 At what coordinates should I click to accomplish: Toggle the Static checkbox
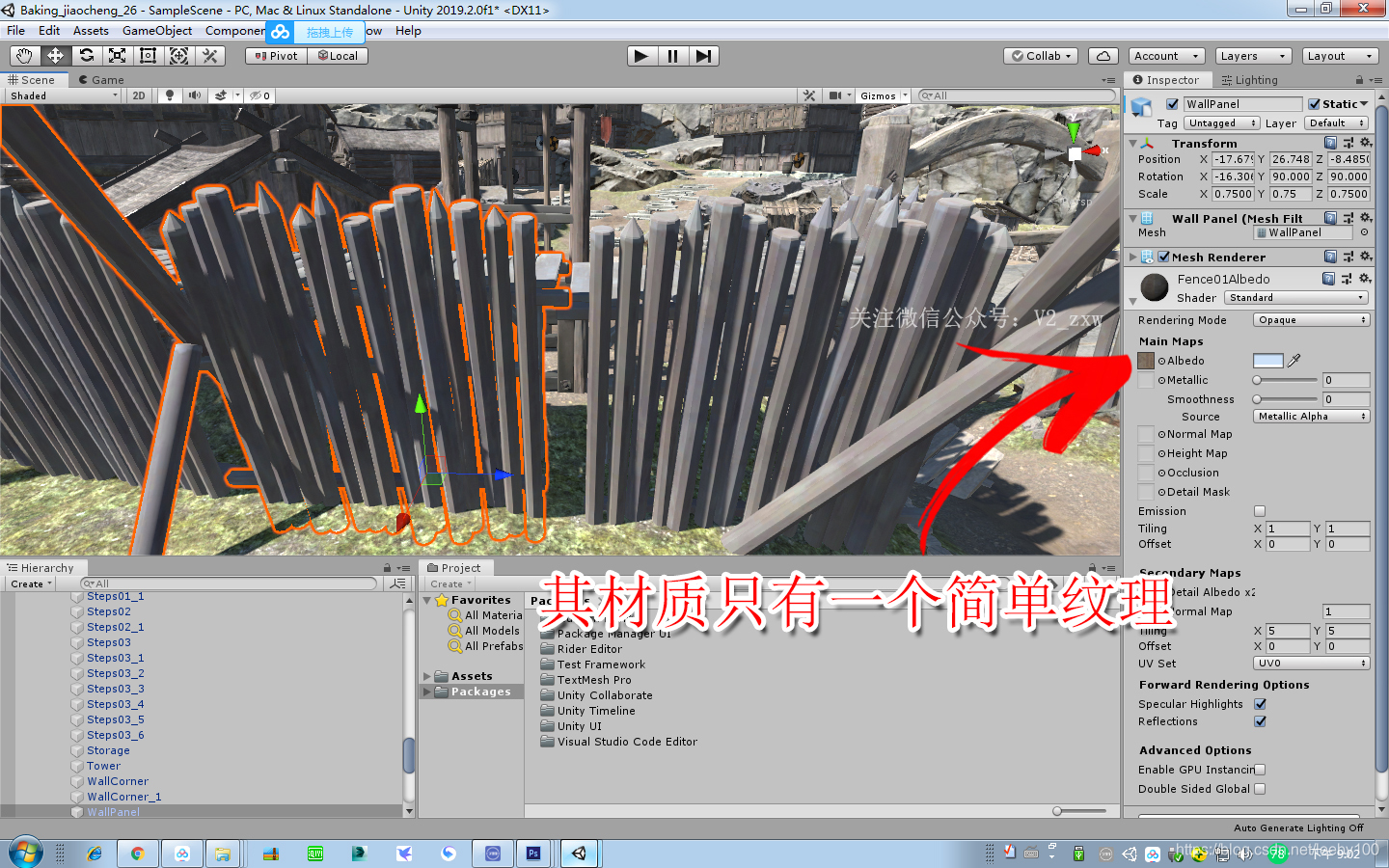(x=1314, y=104)
